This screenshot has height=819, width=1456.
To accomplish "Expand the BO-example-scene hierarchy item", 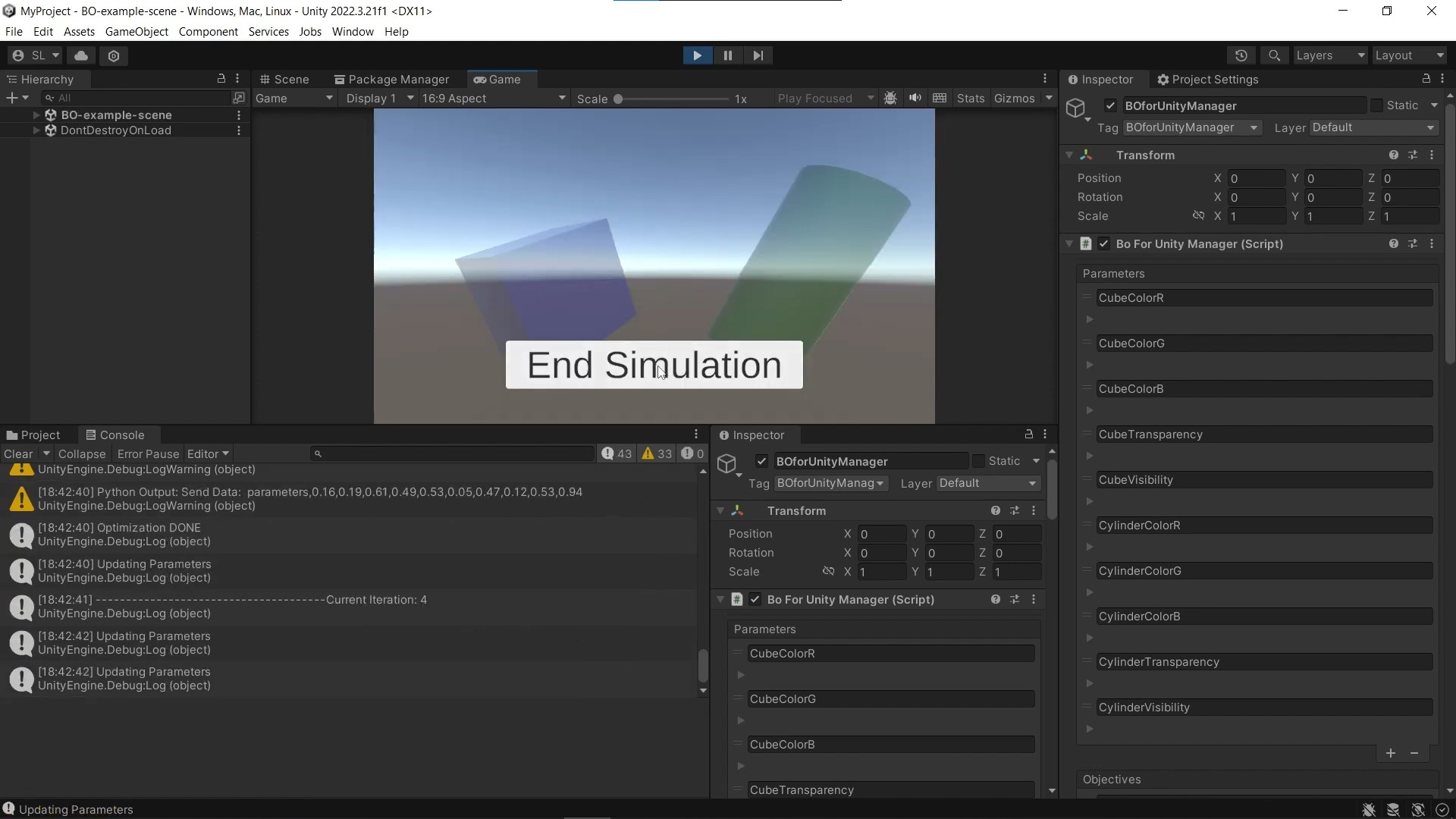I will [36, 115].
